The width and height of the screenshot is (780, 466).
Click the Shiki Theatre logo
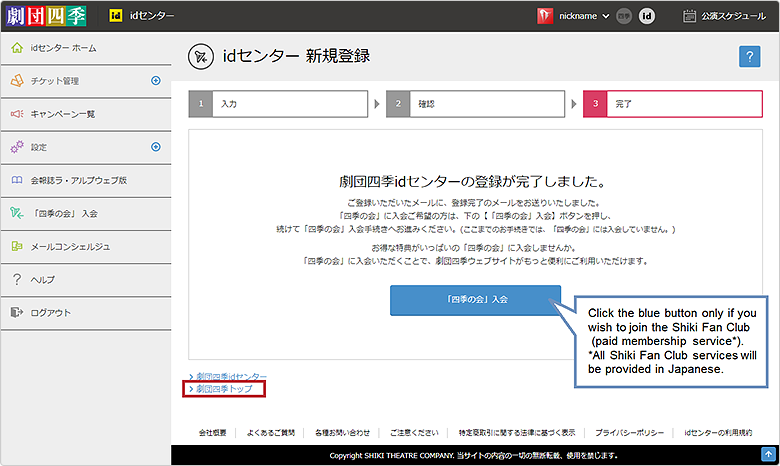(x=46, y=16)
